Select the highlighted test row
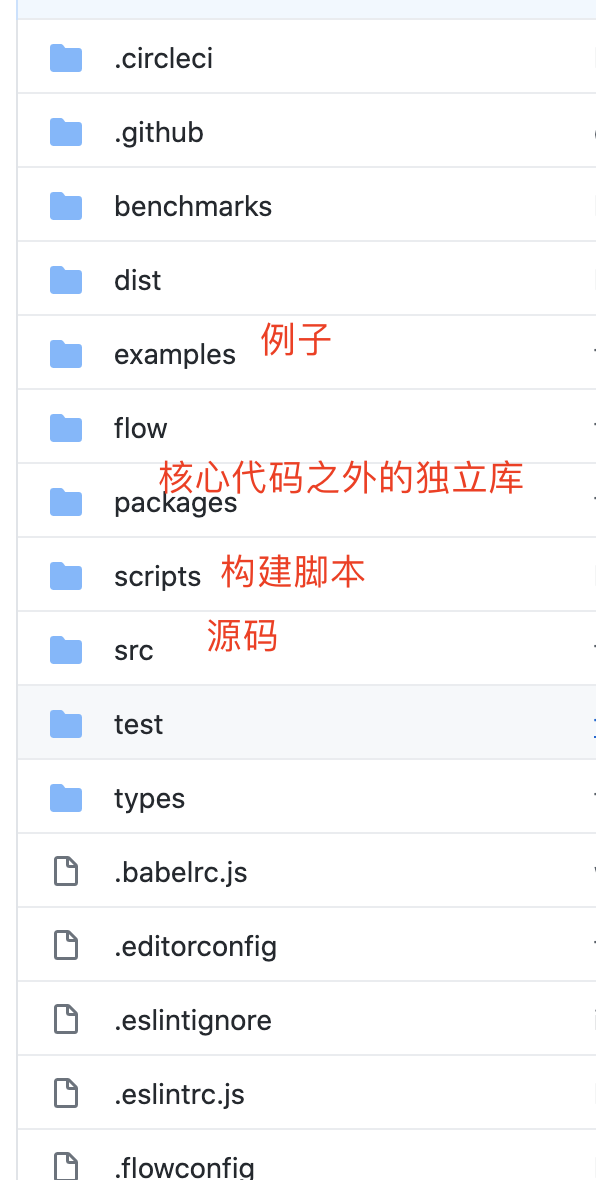The width and height of the screenshot is (596, 1180). tap(306, 723)
